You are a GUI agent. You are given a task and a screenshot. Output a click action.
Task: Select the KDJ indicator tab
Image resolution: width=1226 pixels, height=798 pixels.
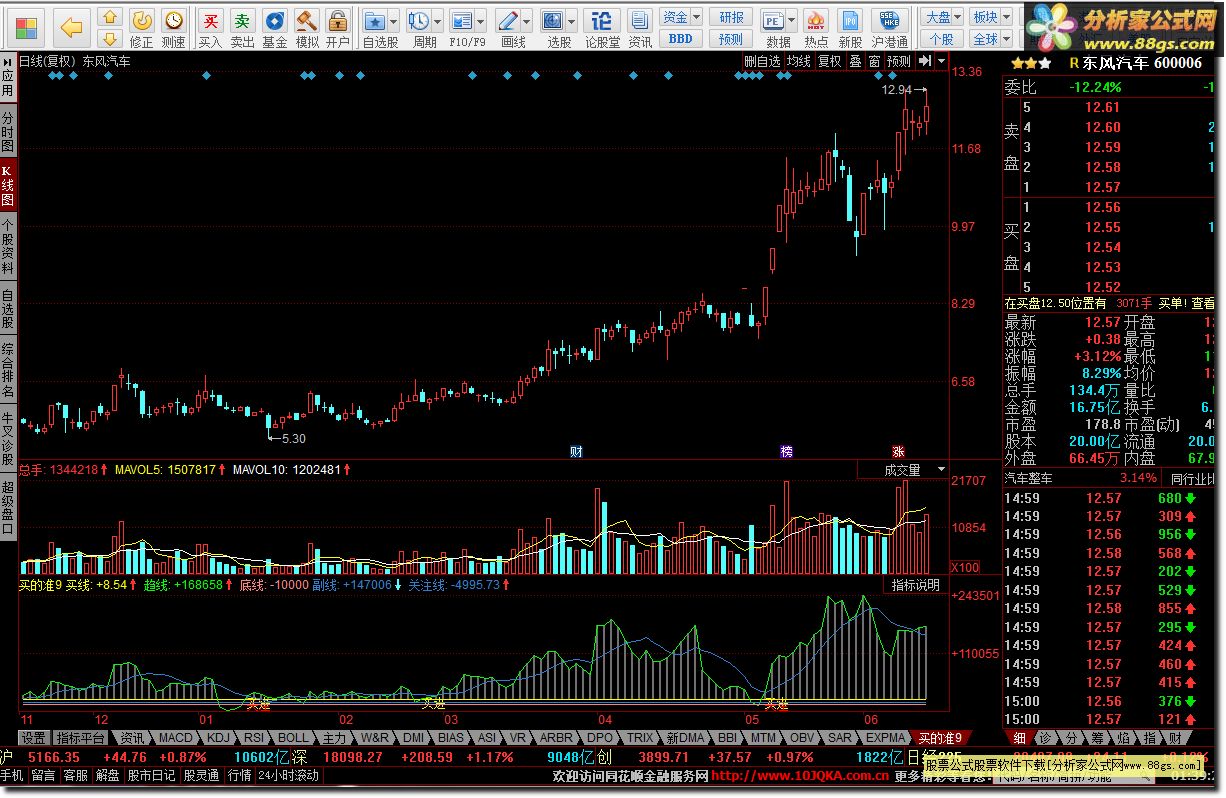(x=219, y=738)
